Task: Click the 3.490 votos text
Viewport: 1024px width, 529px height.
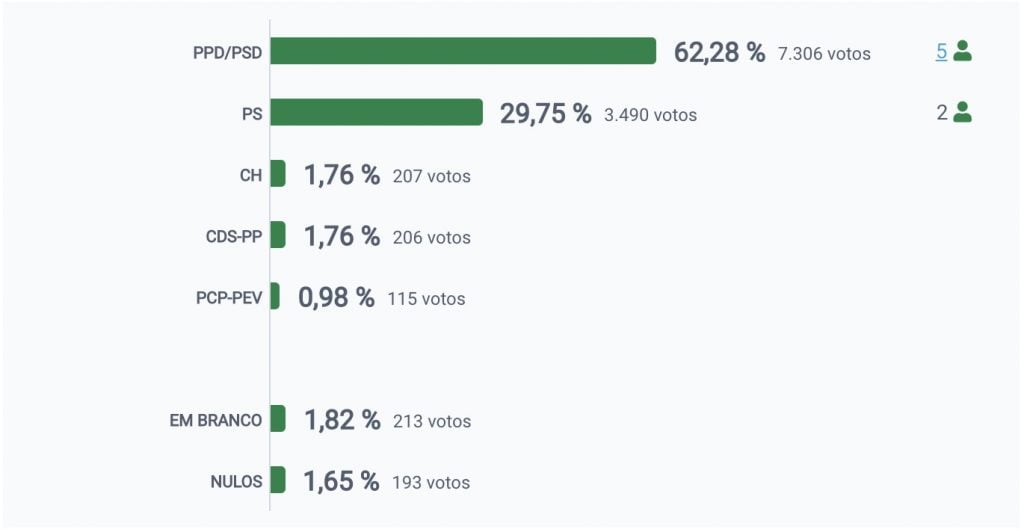Action: [650, 115]
